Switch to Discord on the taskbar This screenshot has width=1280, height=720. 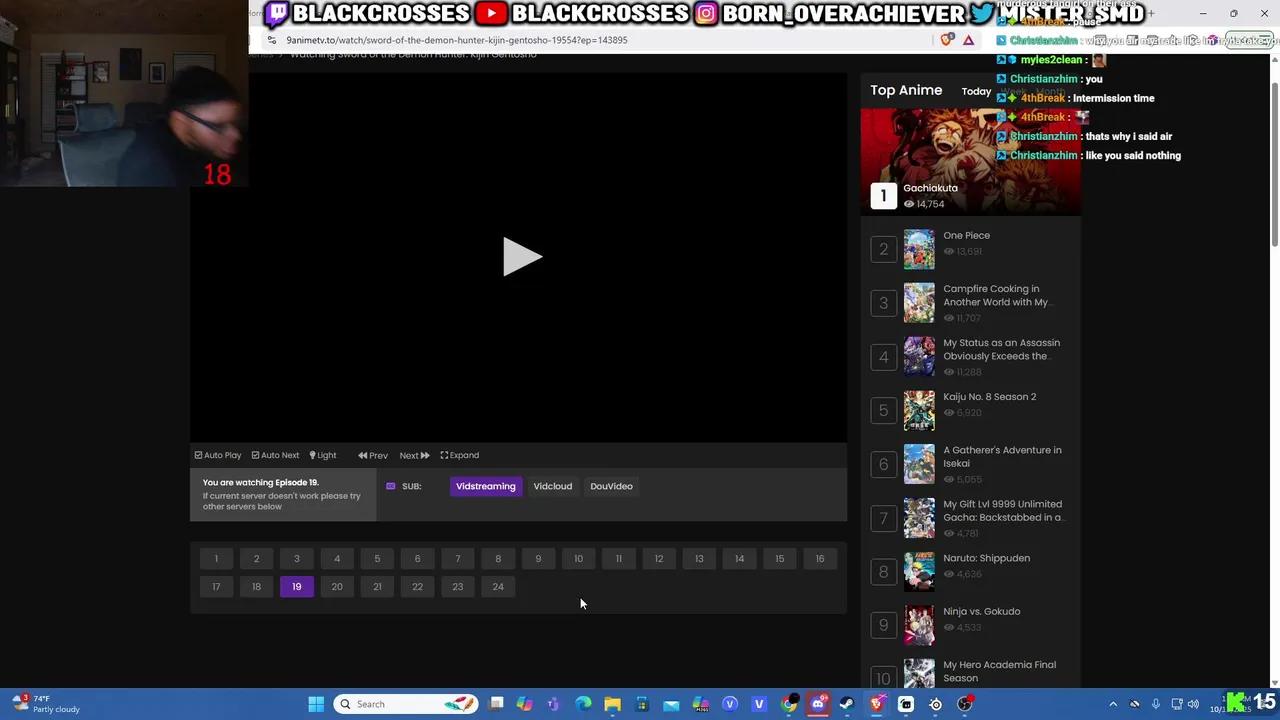(818, 704)
